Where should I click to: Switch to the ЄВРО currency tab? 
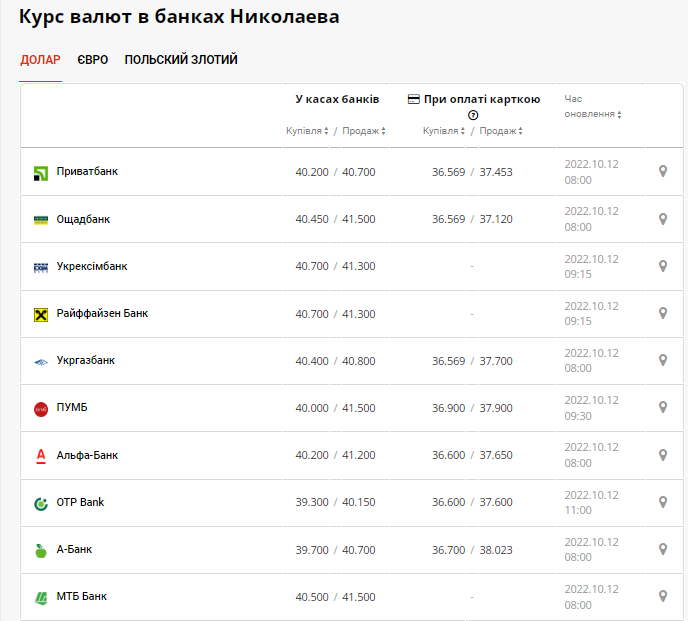93,59
